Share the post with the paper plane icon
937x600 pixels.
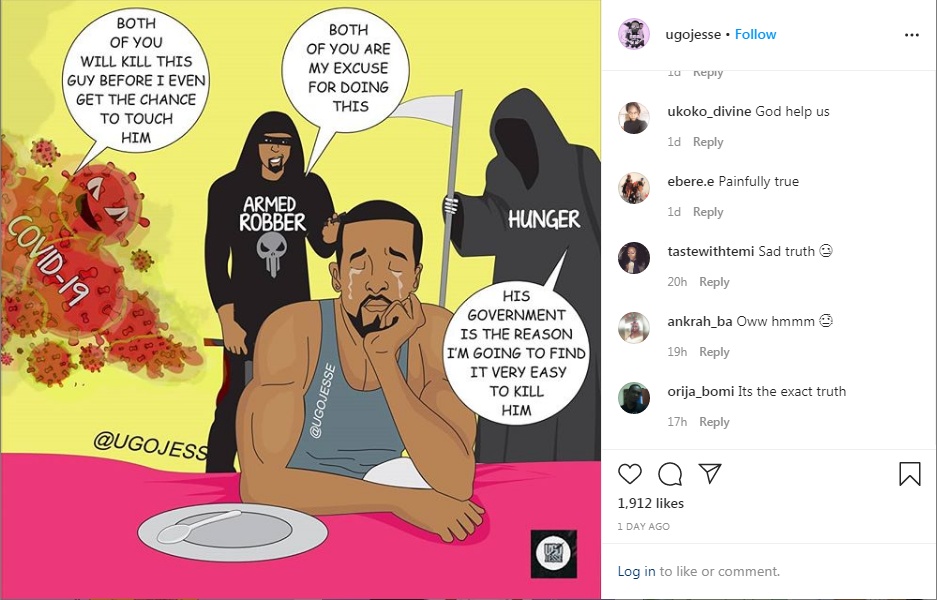click(x=710, y=473)
